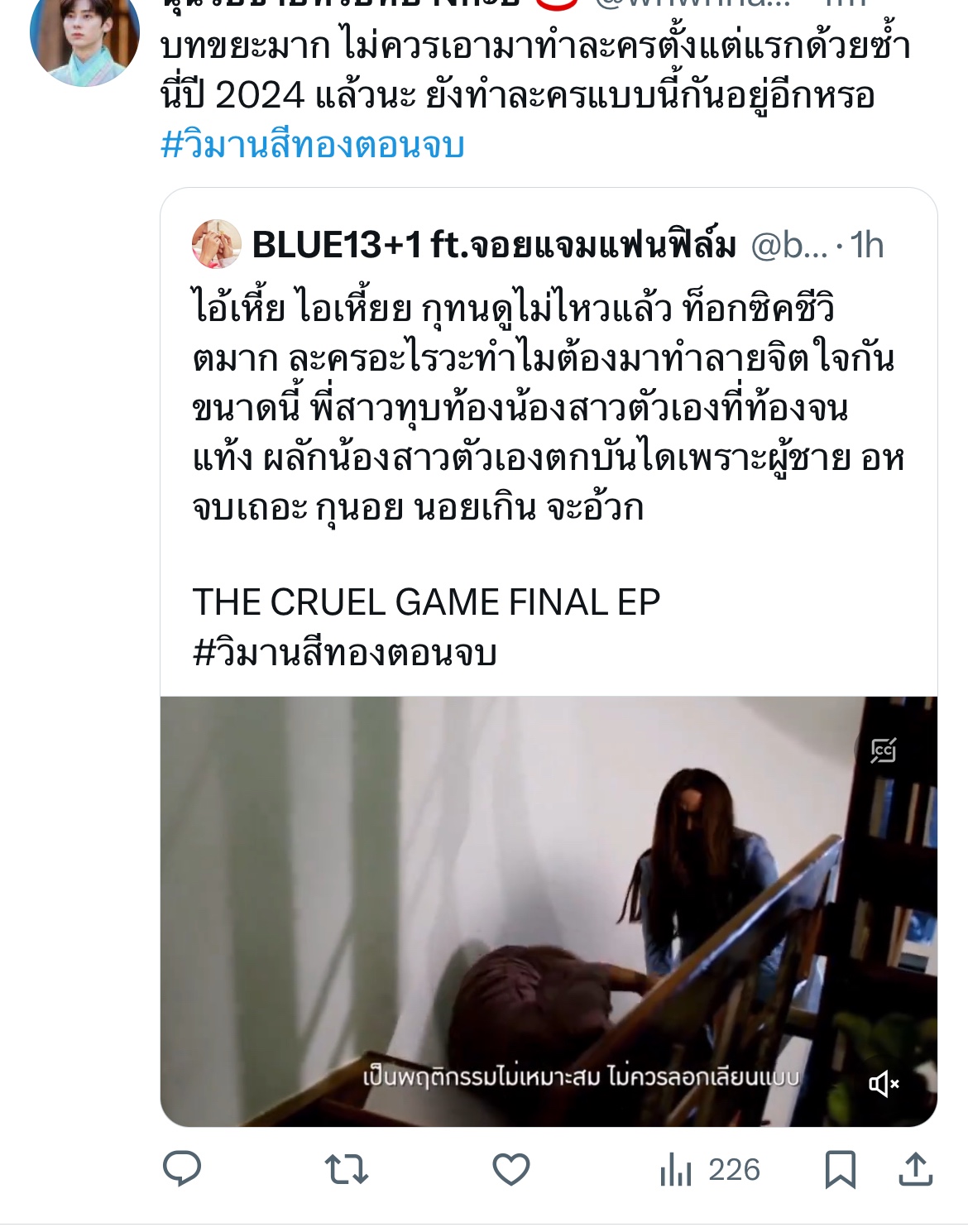Open the share upload icon
968x1232 pixels.
916,1169
